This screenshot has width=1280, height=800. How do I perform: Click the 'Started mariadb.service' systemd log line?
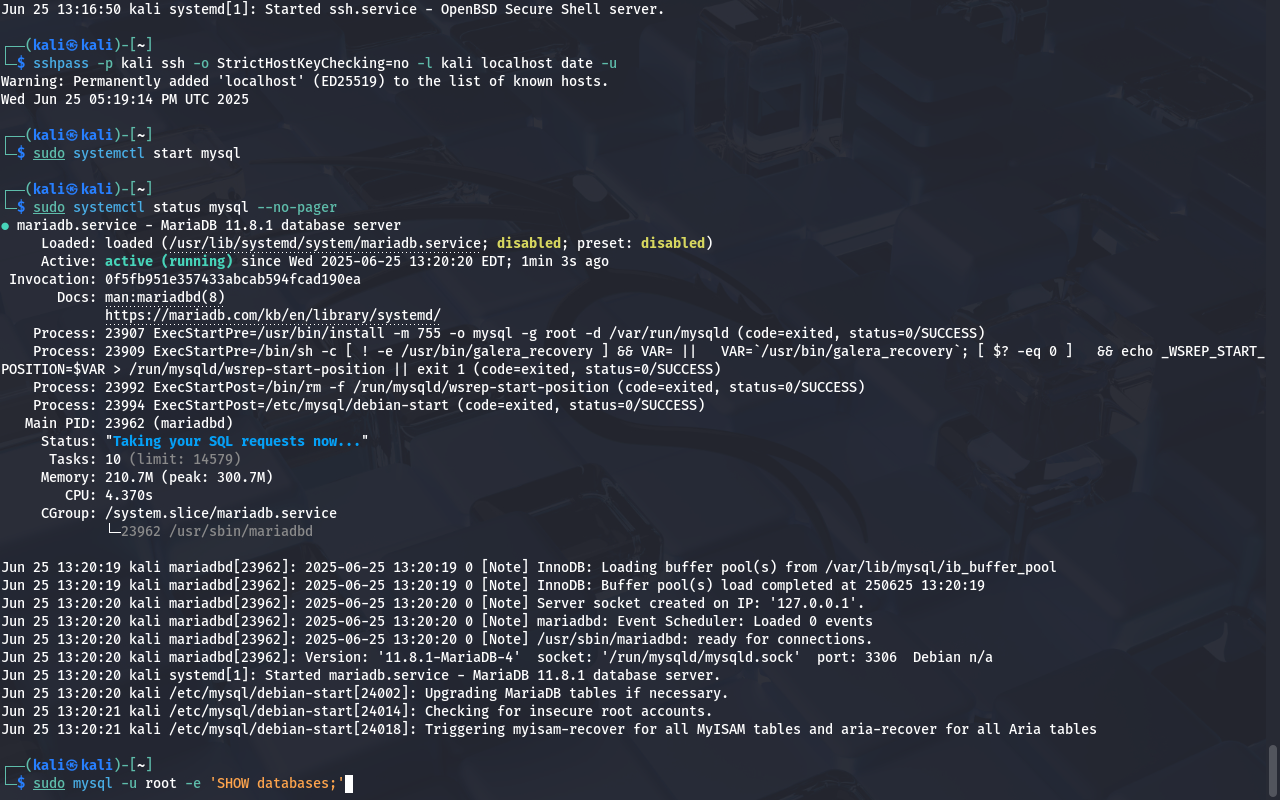361,675
